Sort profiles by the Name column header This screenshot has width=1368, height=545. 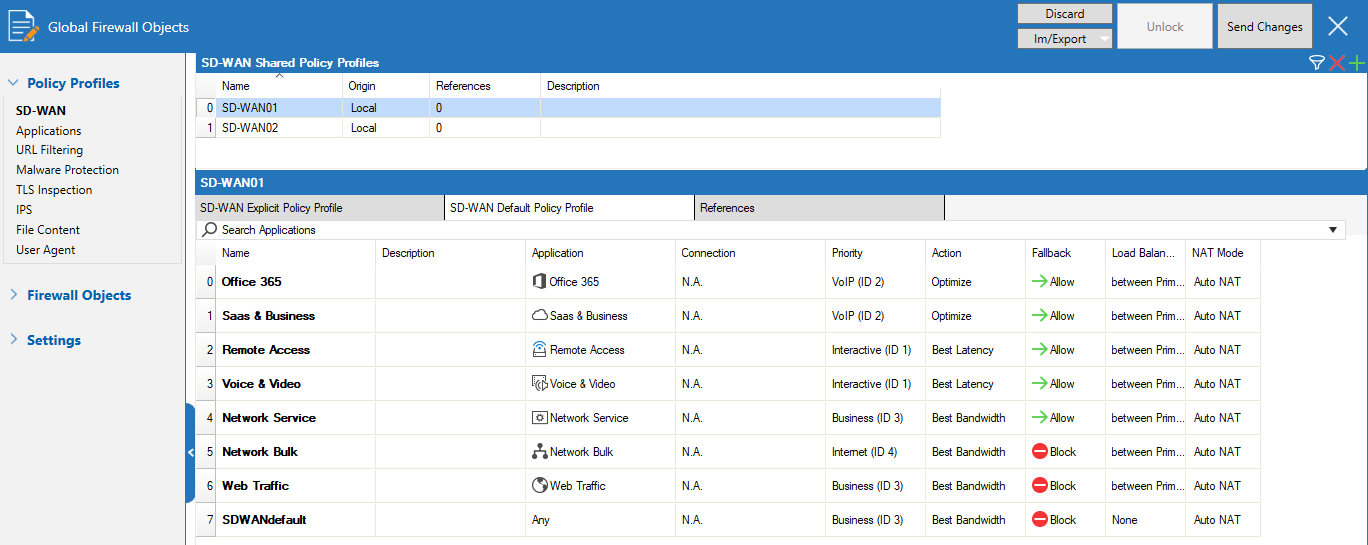pos(279,86)
